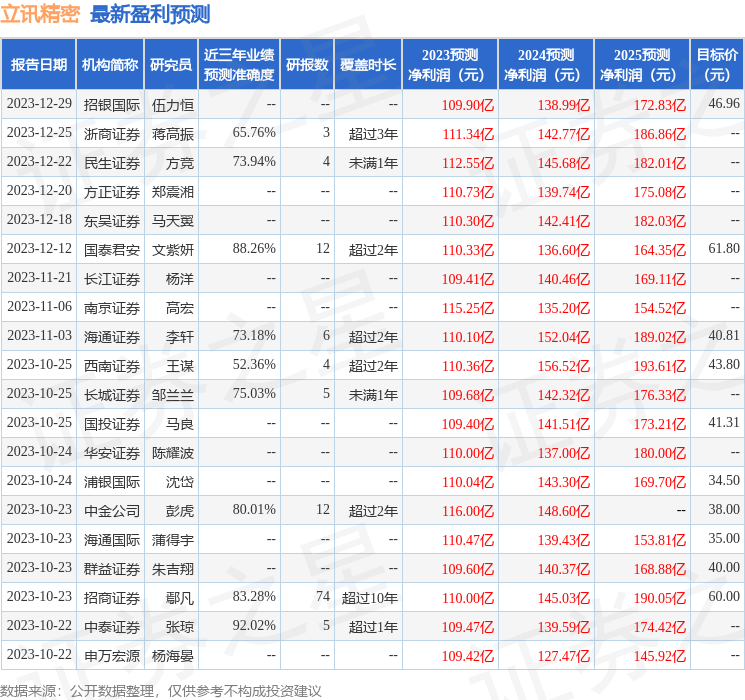The image size is (745, 700).
Task: Click analyst name 马天翼
Action: click(x=172, y=221)
